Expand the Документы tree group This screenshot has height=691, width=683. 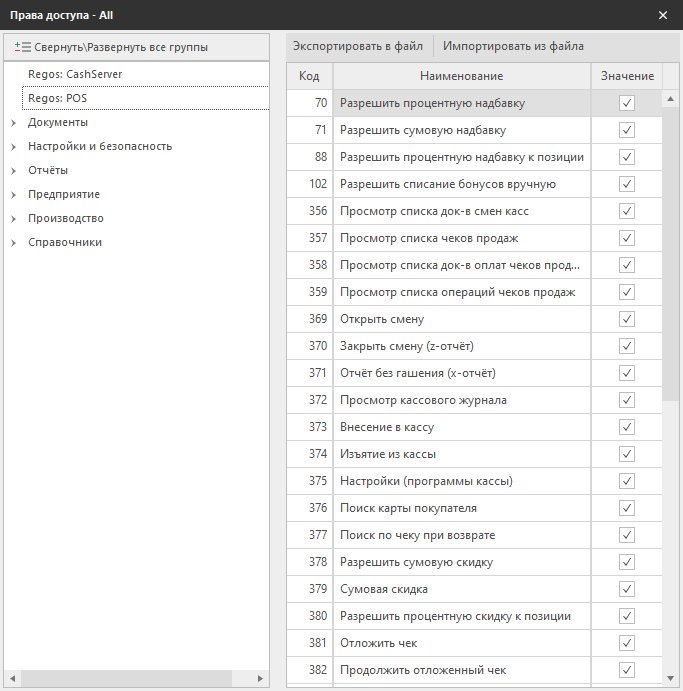pyautogui.click(x=14, y=123)
